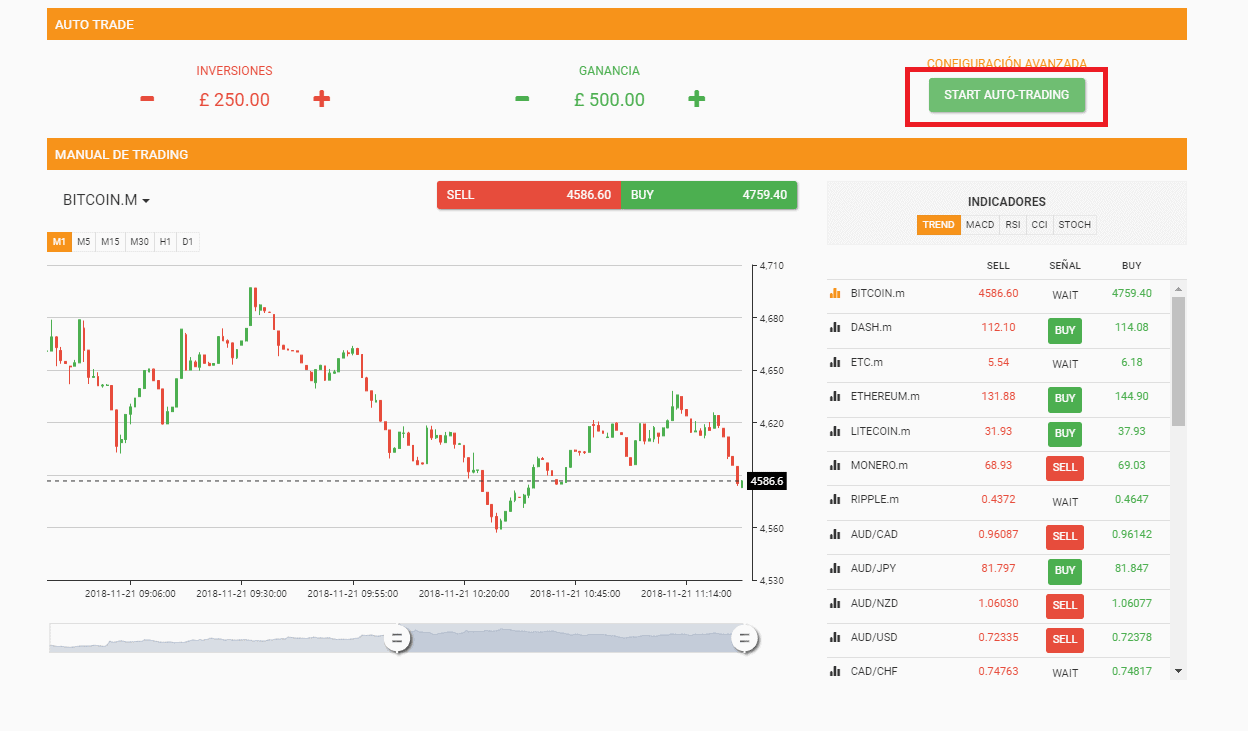The image size is (1248, 731).
Task: Click the chart icon beside CAD/CHF
Action: click(x=834, y=672)
